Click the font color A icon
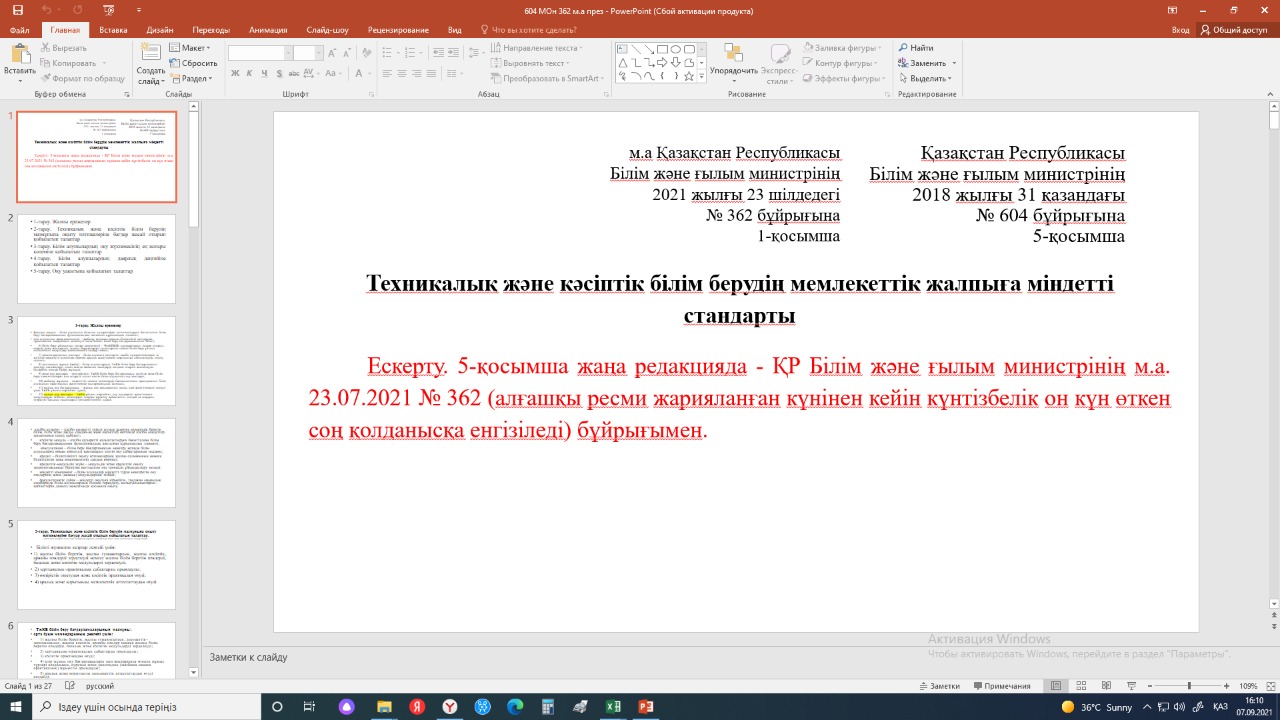The width and height of the screenshot is (1280, 720). click(359, 73)
